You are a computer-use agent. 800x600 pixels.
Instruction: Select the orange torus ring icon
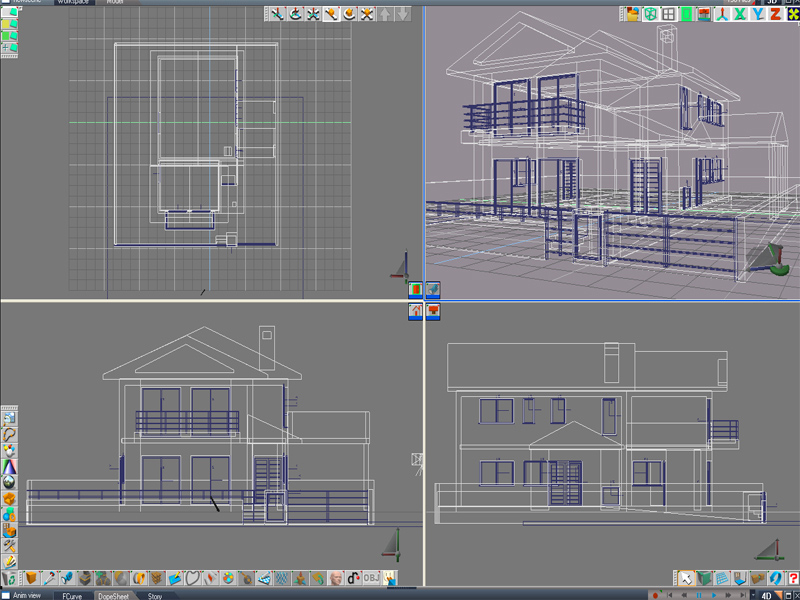tap(139, 578)
